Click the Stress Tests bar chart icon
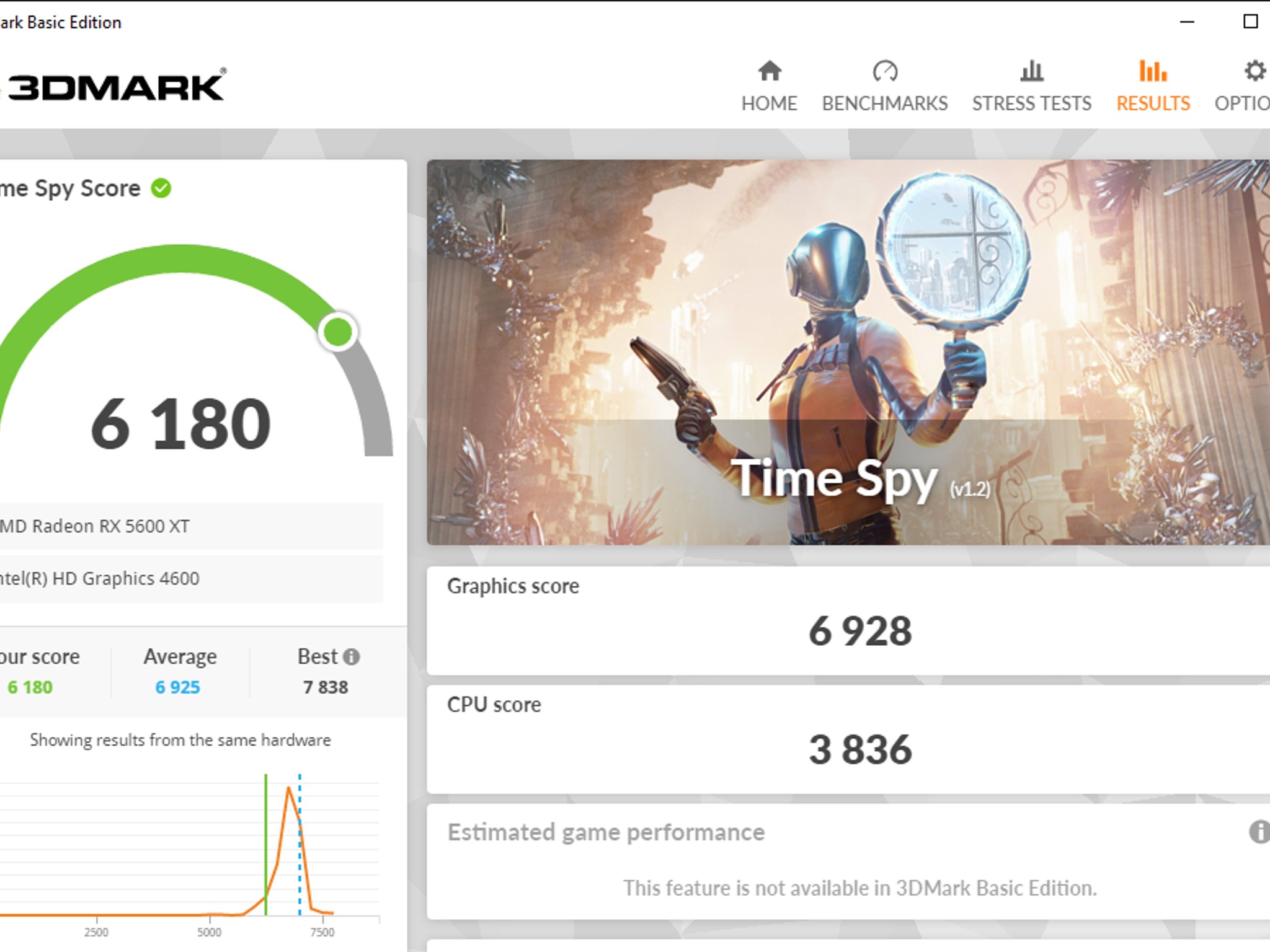The height and width of the screenshot is (952, 1270). (1031, 71)
